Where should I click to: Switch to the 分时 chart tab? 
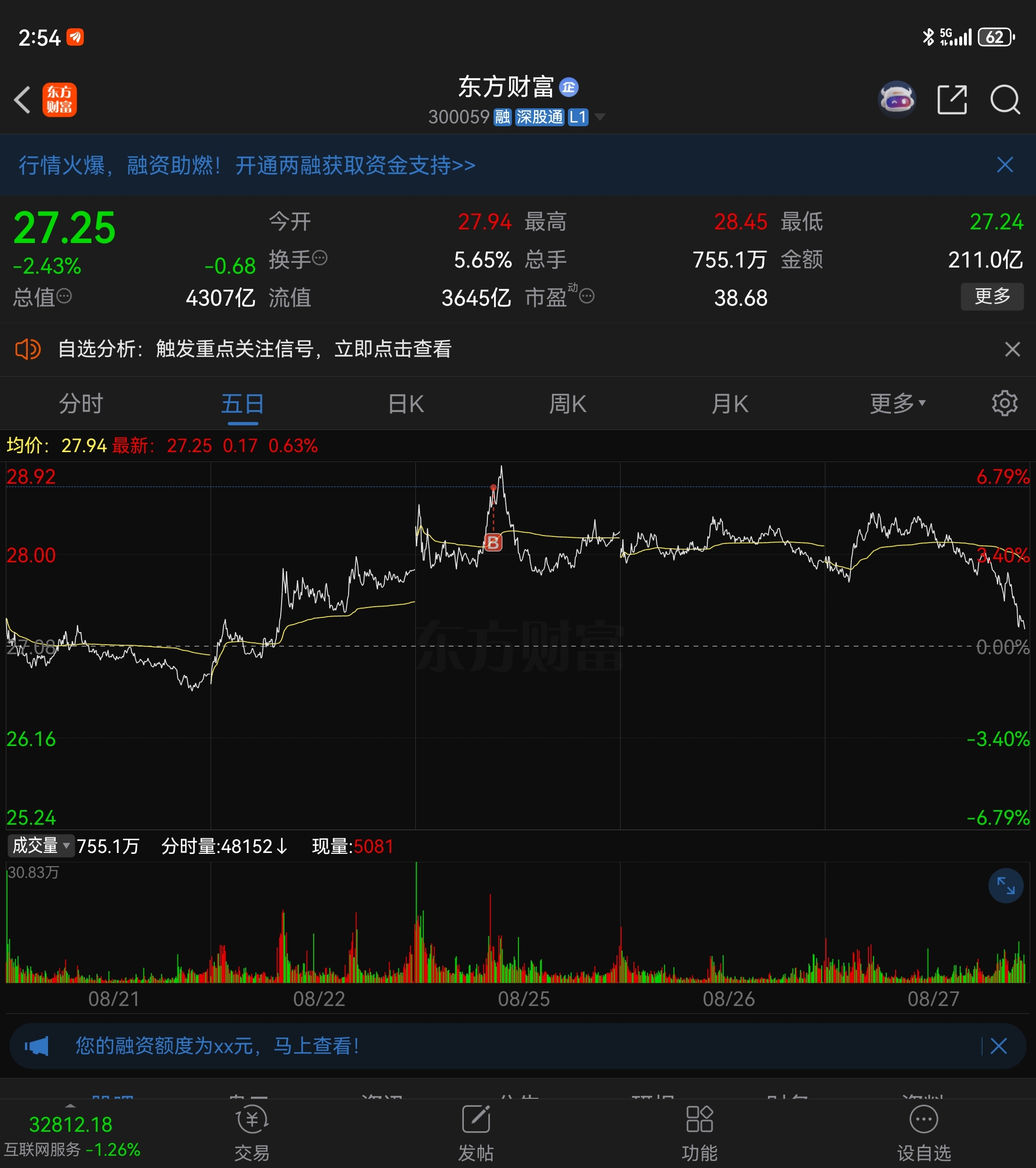81,404
